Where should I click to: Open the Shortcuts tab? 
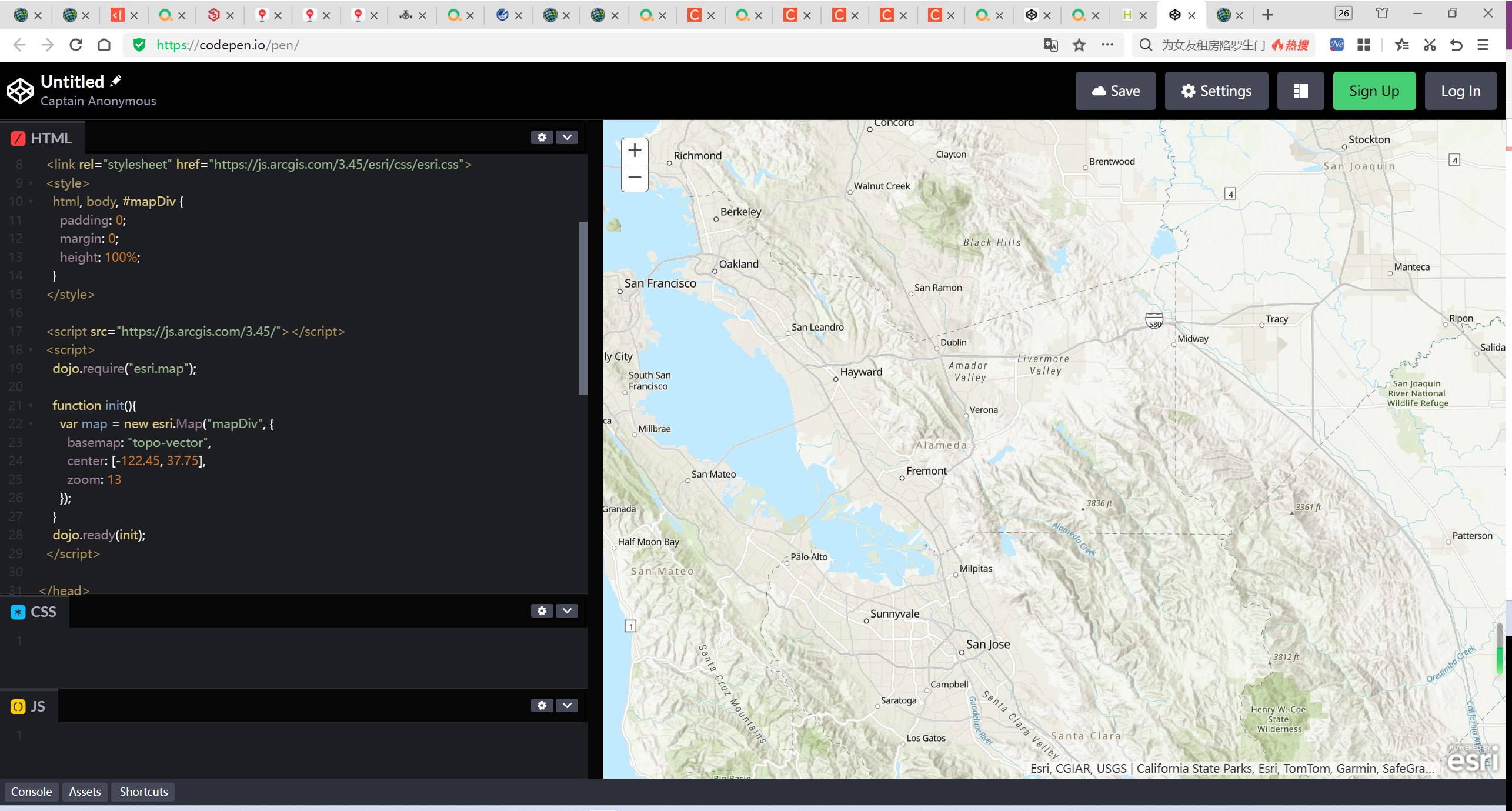coord(142,792)
